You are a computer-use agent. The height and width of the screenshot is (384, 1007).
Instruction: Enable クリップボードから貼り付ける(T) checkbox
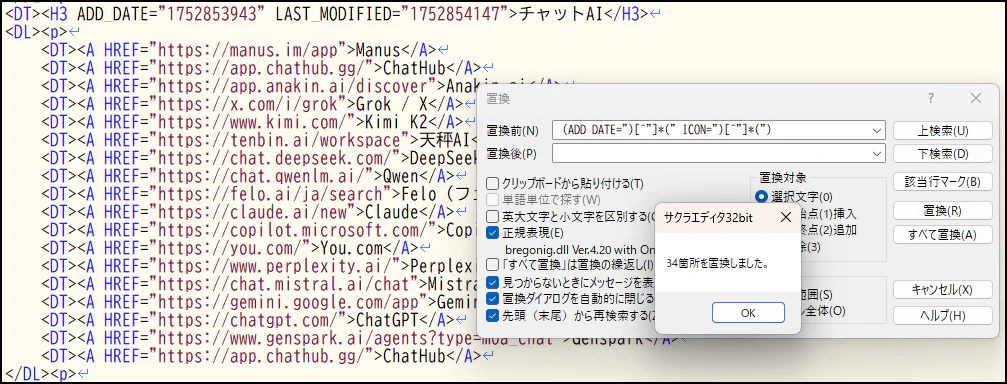point(493,183)
